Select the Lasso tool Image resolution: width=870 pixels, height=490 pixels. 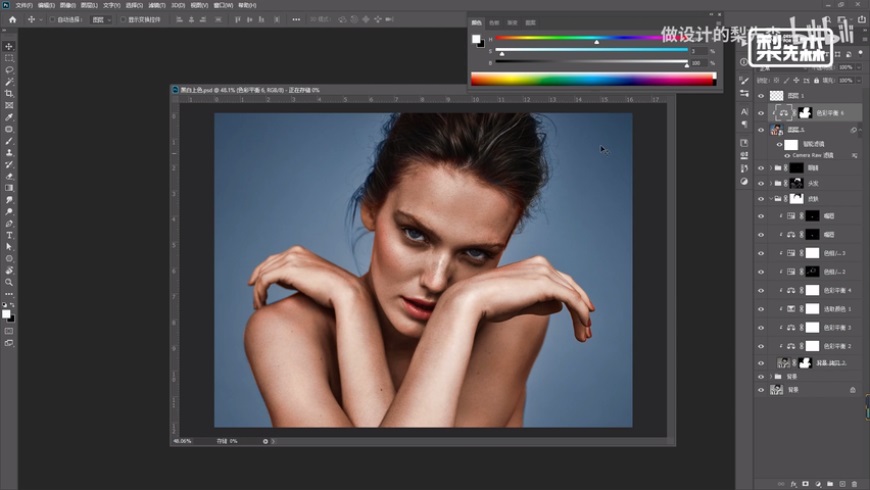point(9,70)
